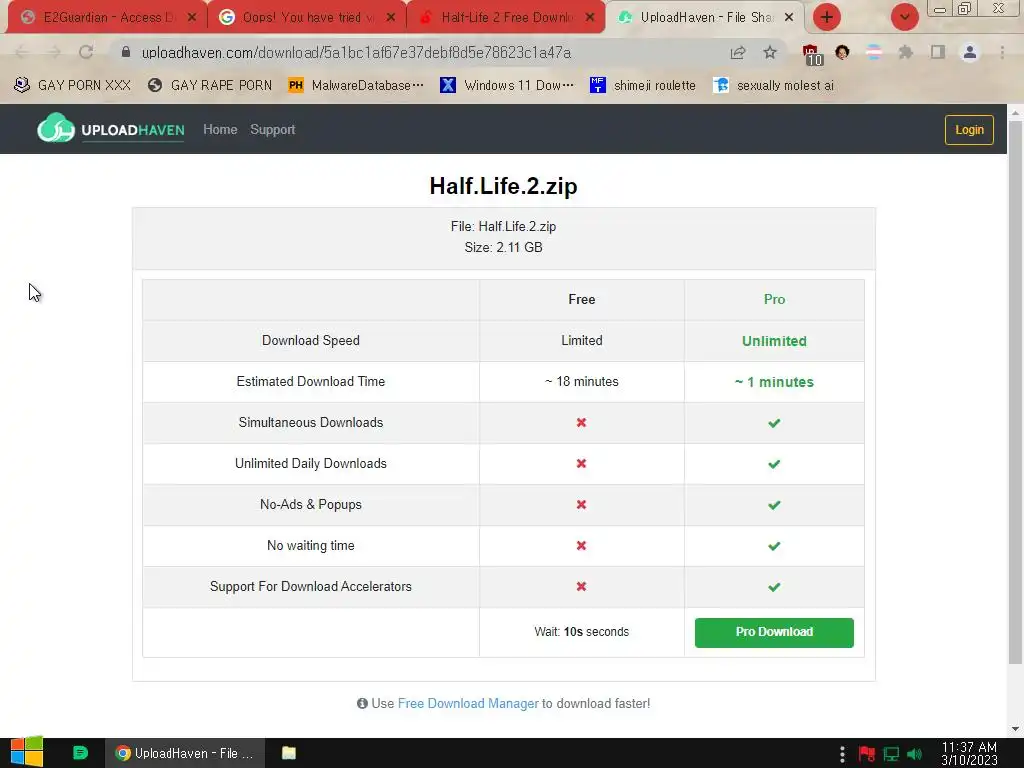This screenshot has height=768, width=1024.
Task: Select the UploadHaven taskbar window button
Action: (x=185, y=753)
